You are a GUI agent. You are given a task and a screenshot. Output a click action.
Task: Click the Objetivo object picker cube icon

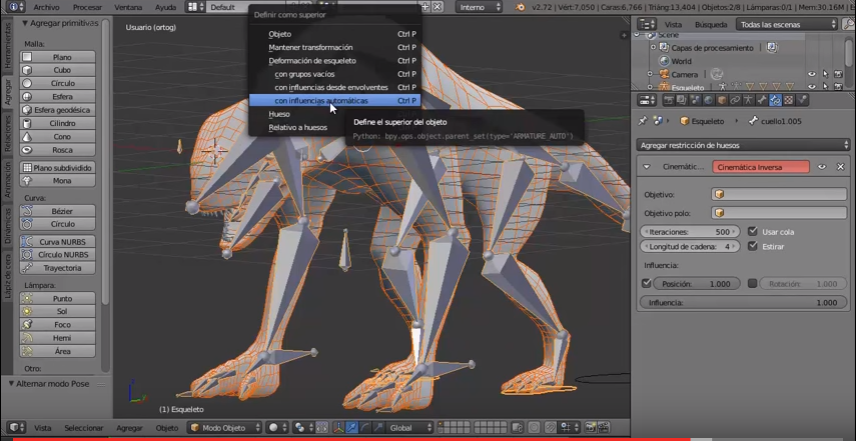718,194
